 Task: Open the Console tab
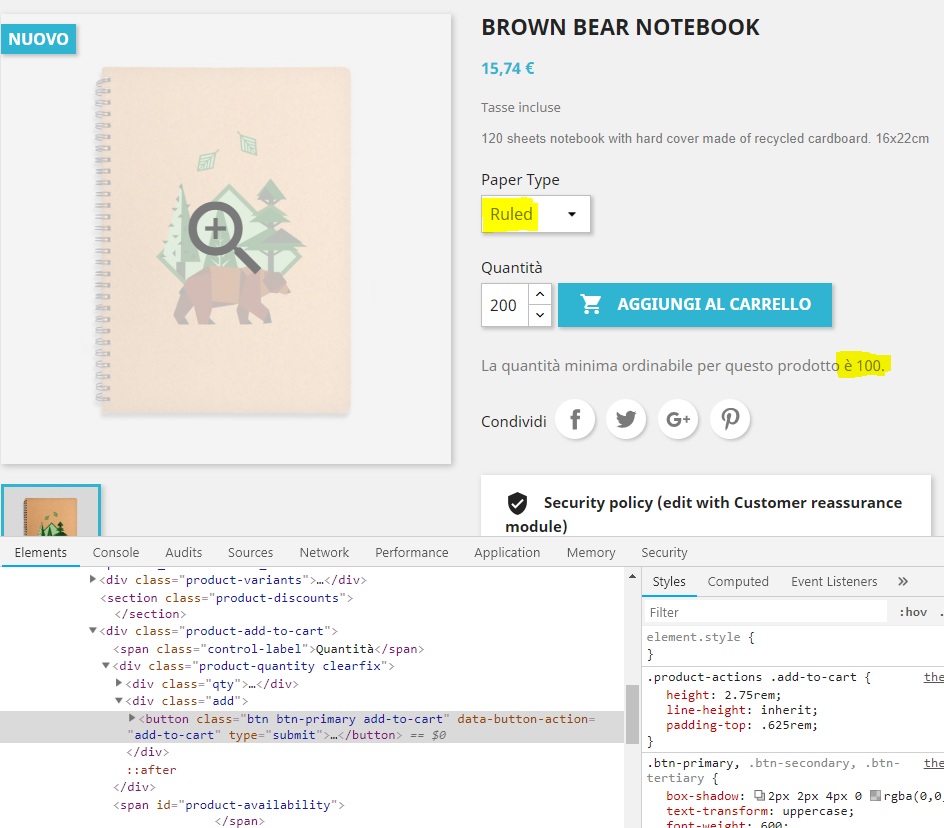[116, 552]
